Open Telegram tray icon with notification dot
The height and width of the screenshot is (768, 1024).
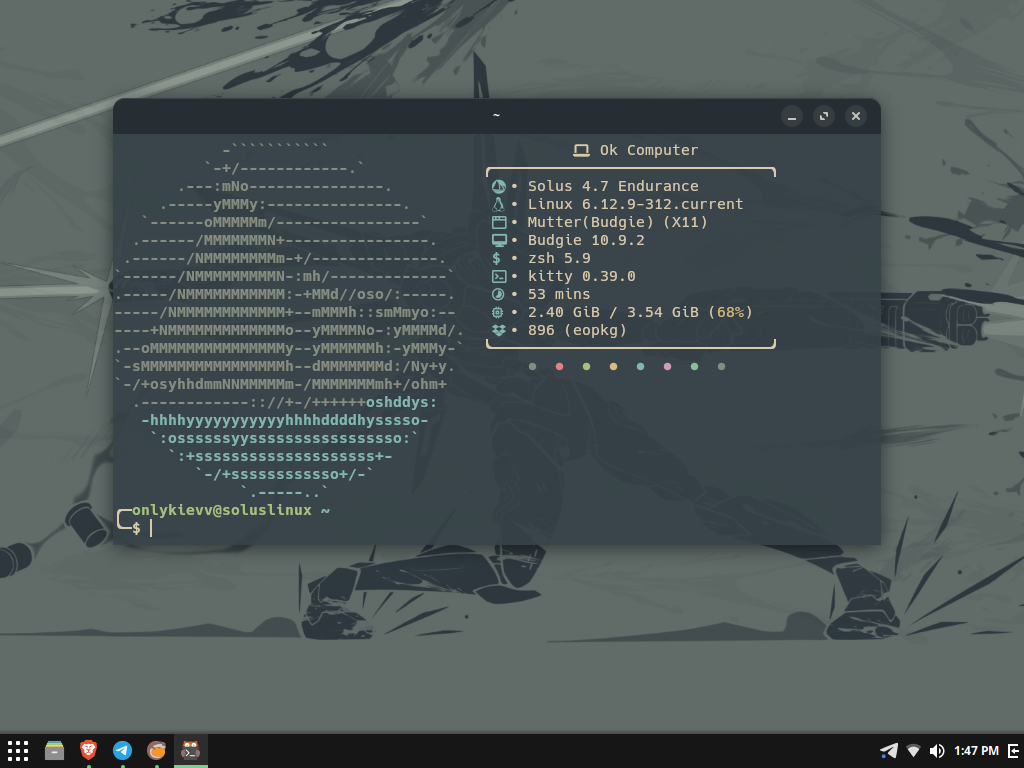(x=888, y=751)
